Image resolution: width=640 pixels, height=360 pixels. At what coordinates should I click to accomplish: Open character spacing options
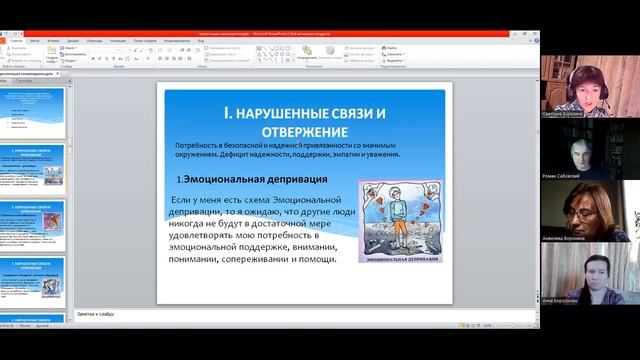pyautogui.click(x=128, y=59)
